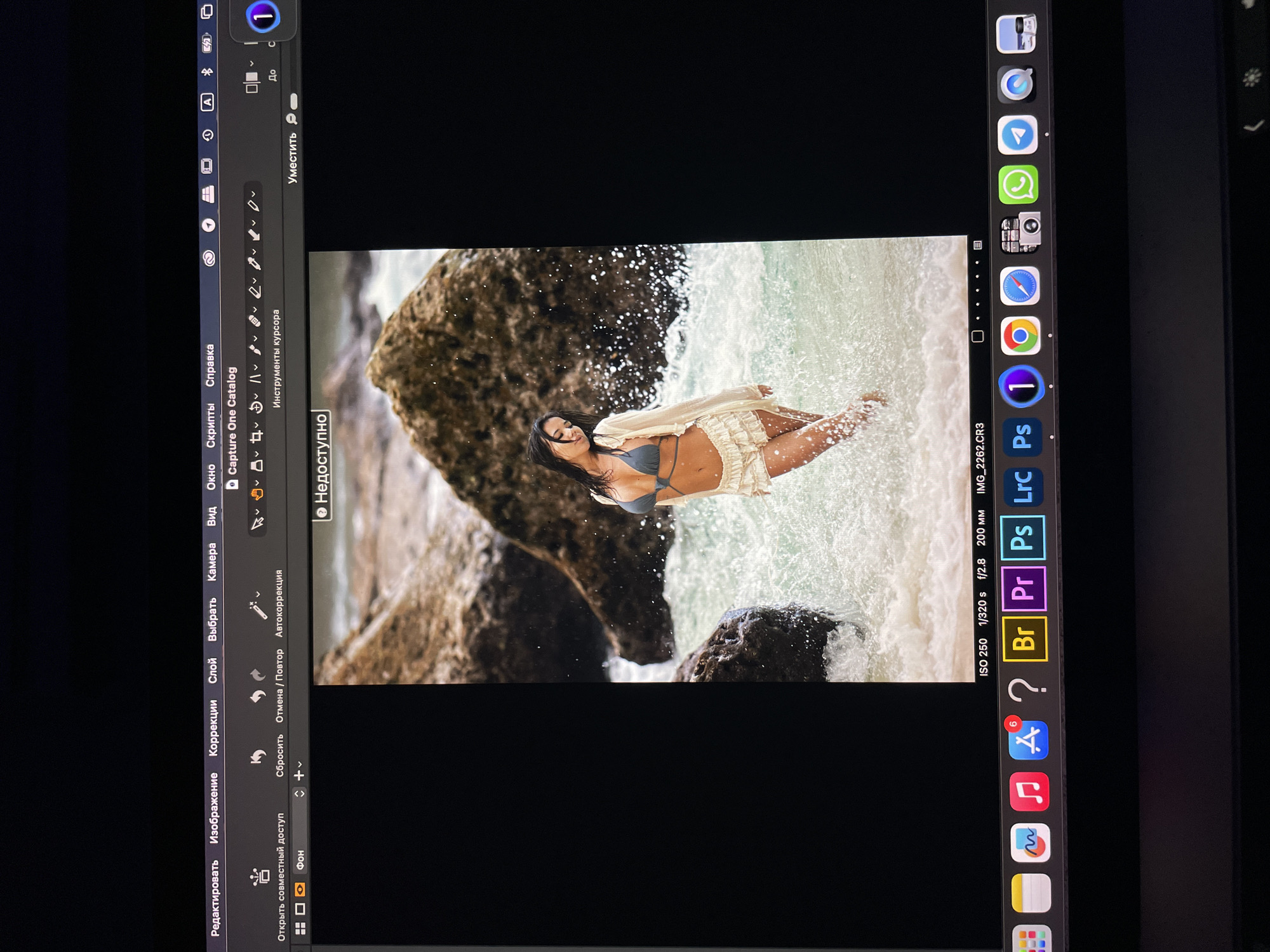Click the Сбросить label

pos(280,755)
